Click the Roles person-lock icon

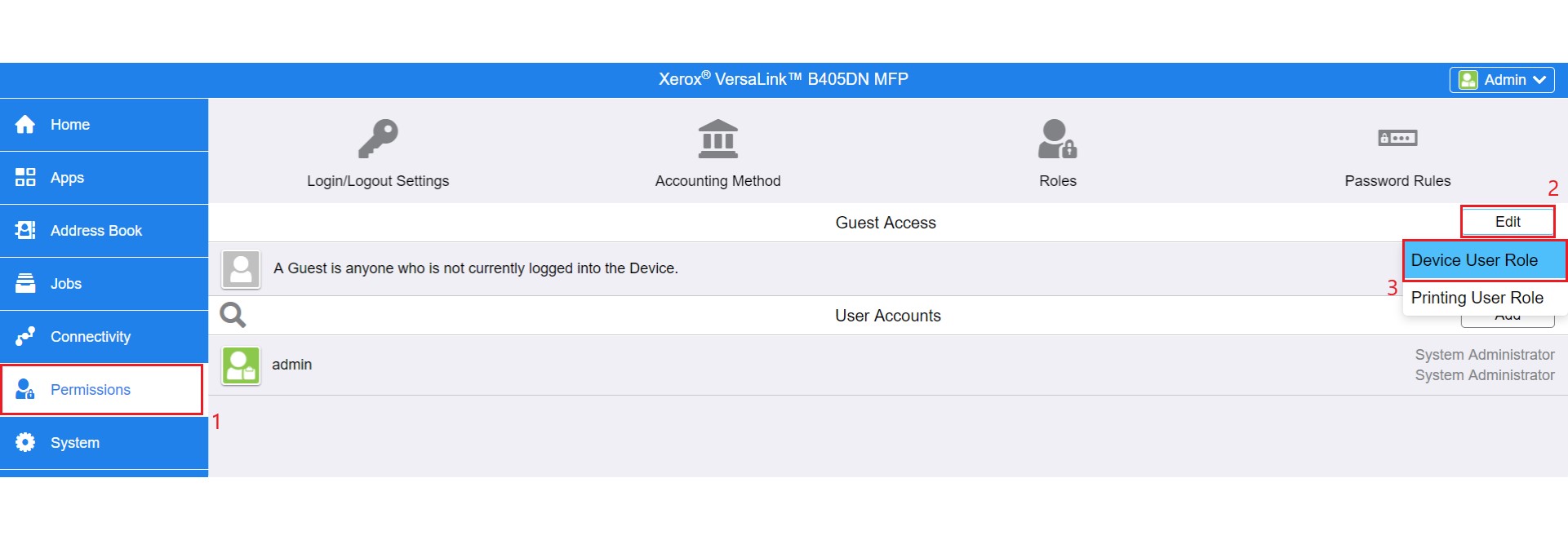(1057, 139)
